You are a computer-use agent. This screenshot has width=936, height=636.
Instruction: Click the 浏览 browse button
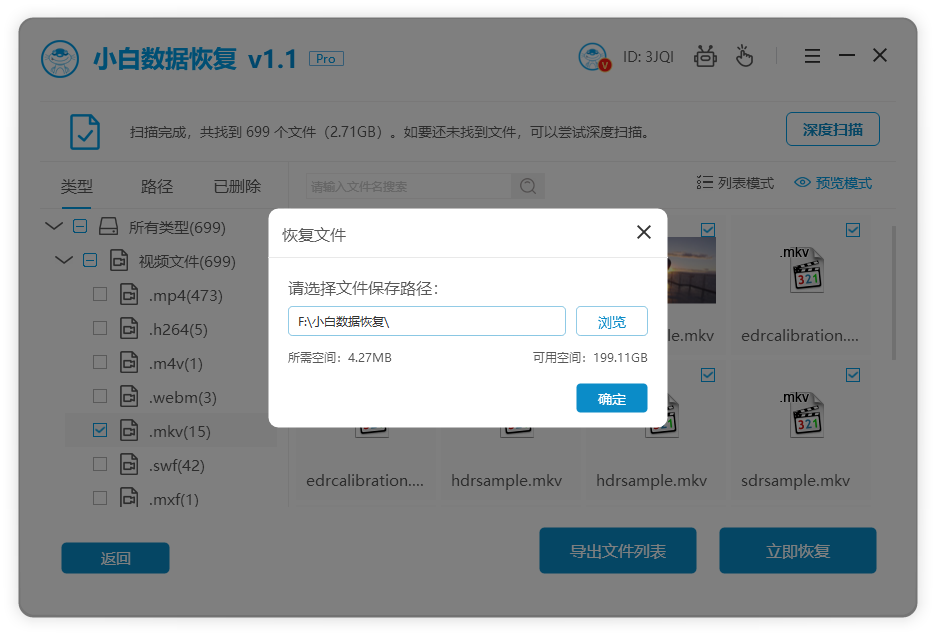coord(612,321)
